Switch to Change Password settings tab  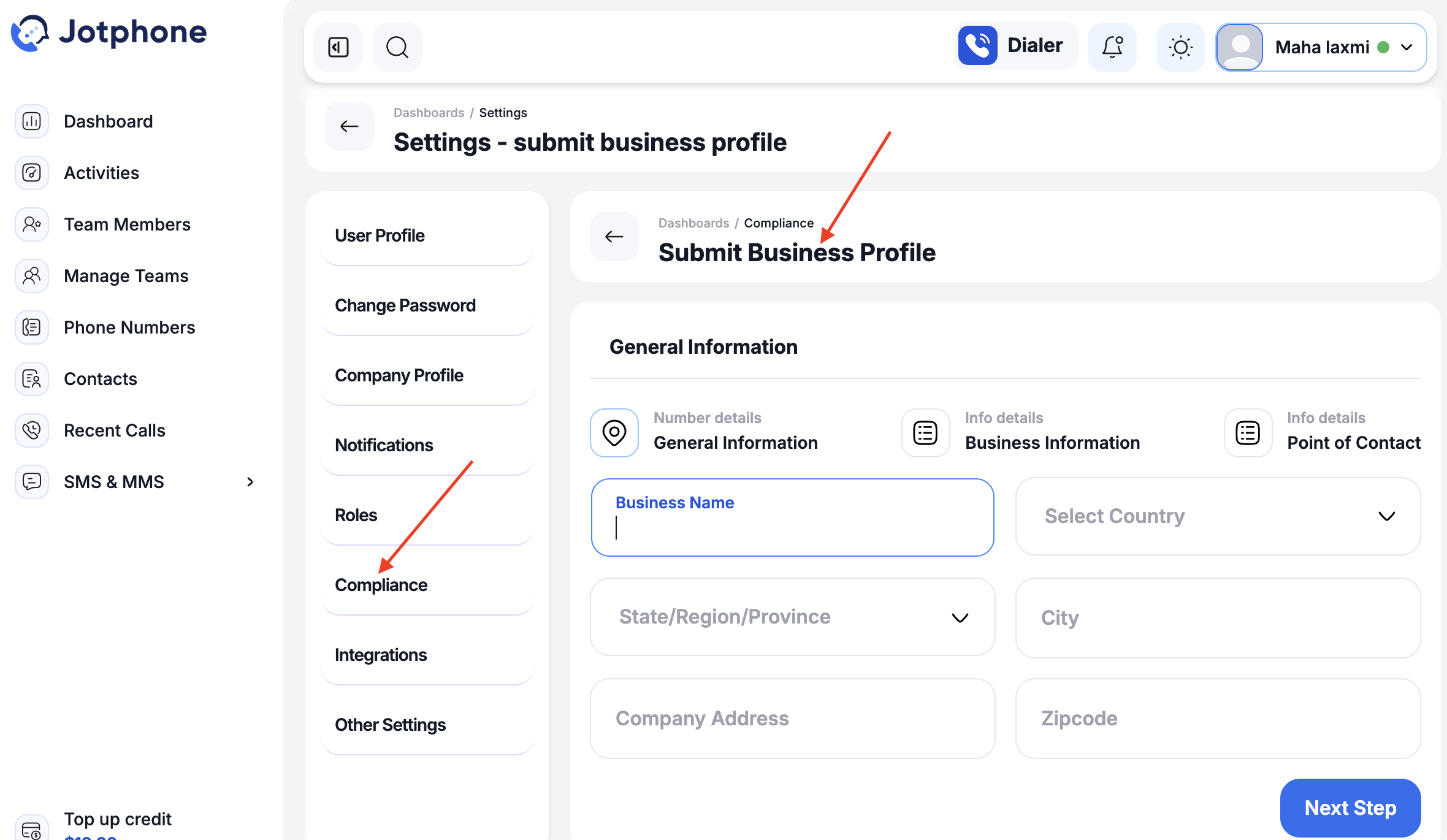(x=427, y=305)
